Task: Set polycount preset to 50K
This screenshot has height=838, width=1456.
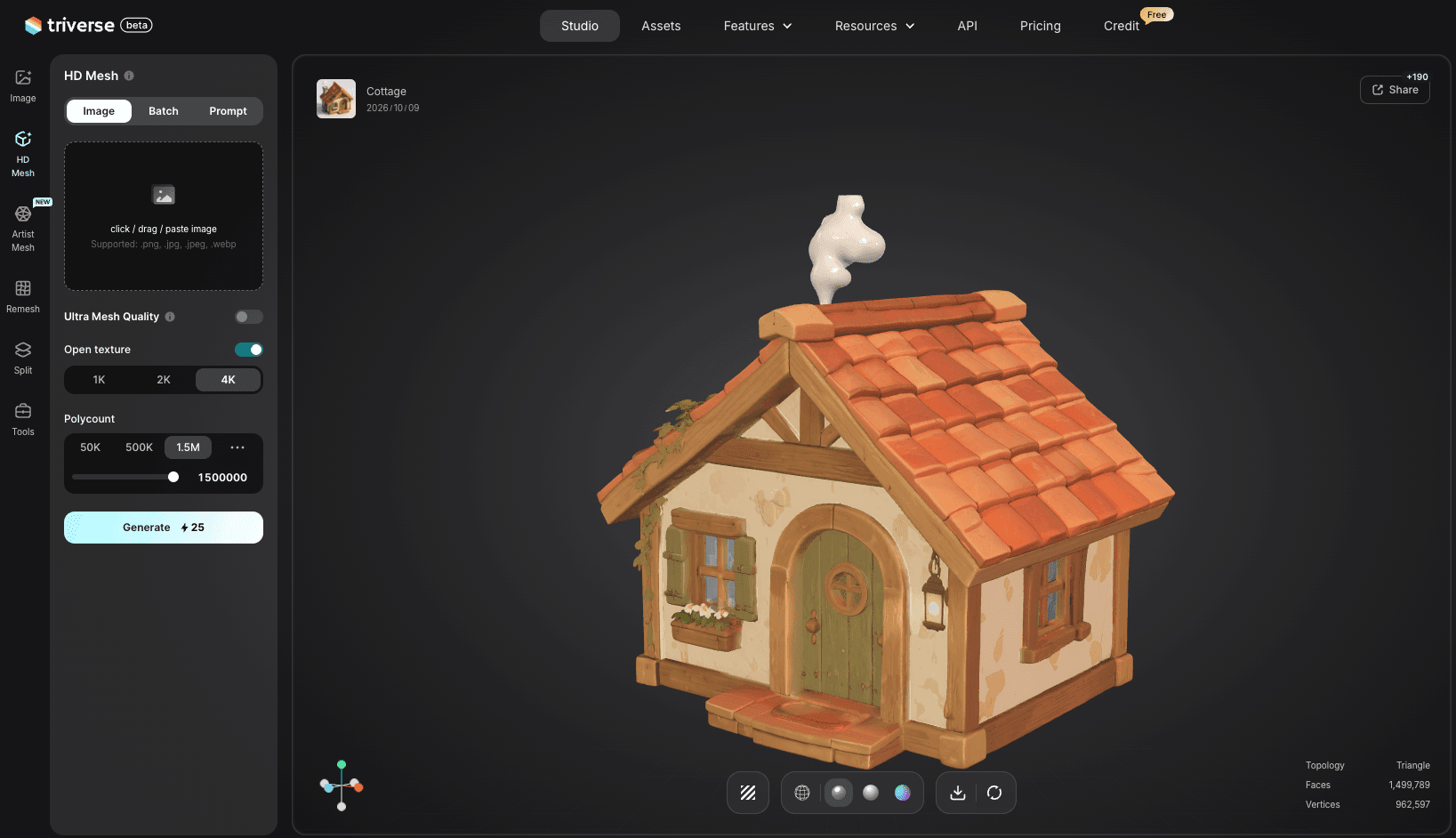Action: coord(91,447)
